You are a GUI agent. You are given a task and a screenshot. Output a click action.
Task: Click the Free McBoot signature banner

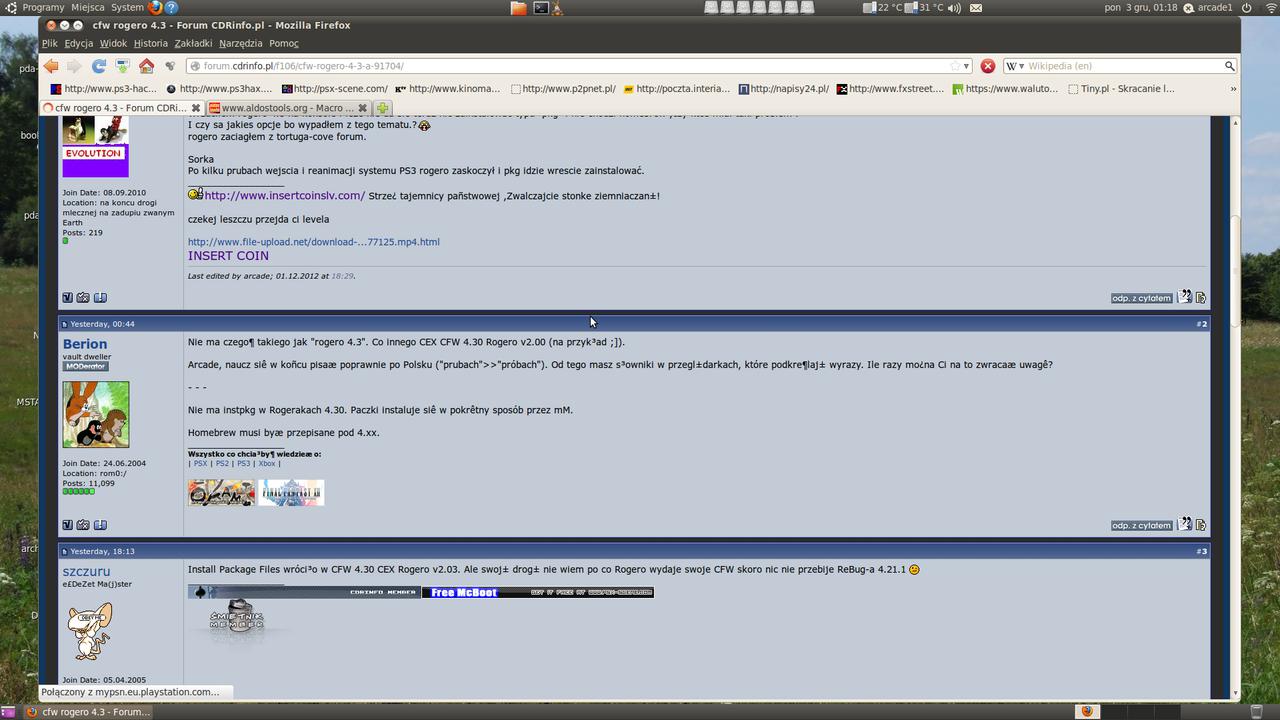[x=538, y=592]
